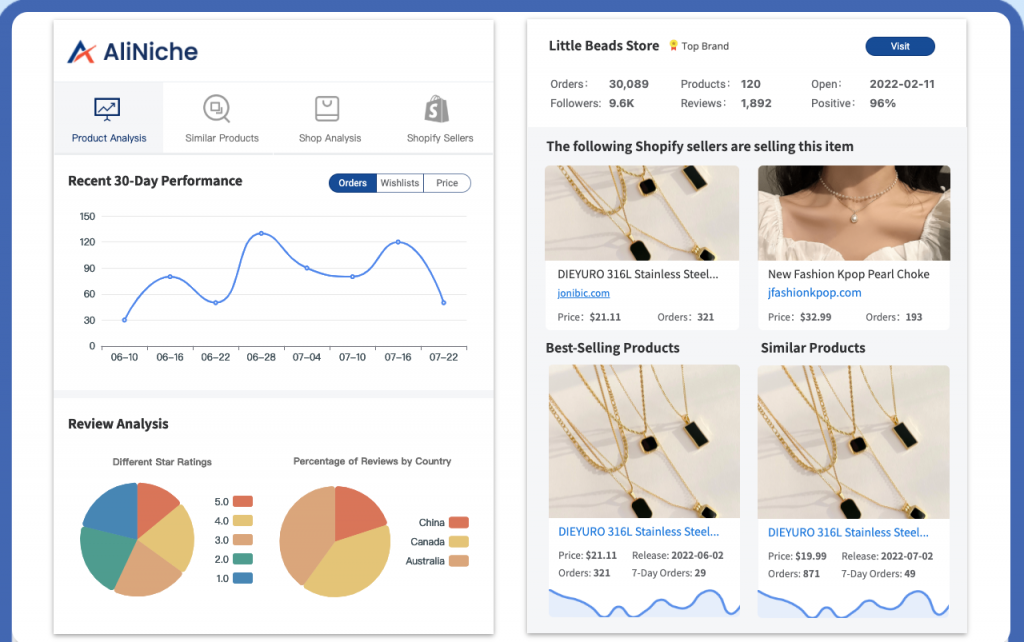Open the Similar Products magnifier icon

[x=216, y=108]
